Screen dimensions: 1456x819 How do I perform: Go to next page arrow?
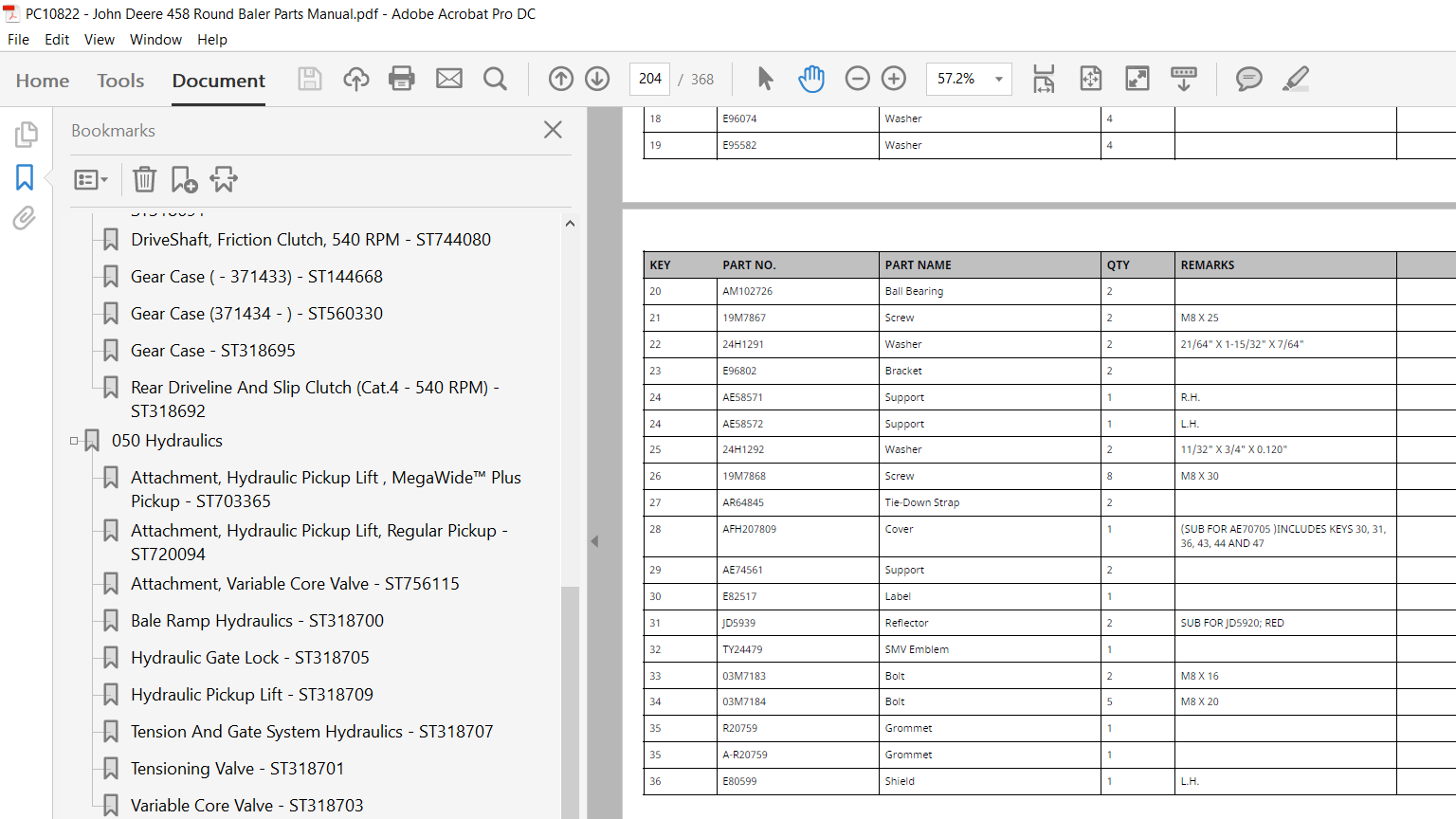(597, 79)
